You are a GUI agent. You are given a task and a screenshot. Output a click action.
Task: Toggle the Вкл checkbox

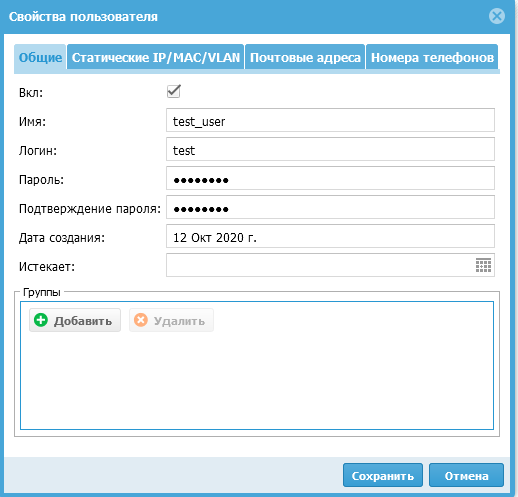tap(174, 91)
